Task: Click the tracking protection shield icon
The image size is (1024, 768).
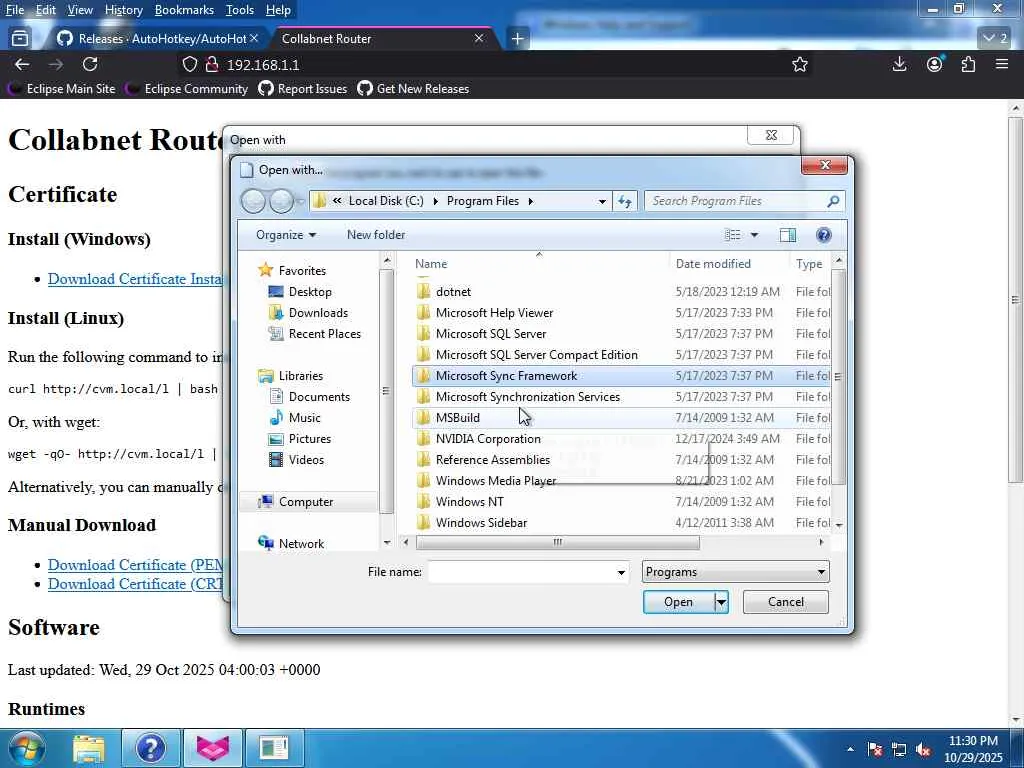Action: point(189,64)
